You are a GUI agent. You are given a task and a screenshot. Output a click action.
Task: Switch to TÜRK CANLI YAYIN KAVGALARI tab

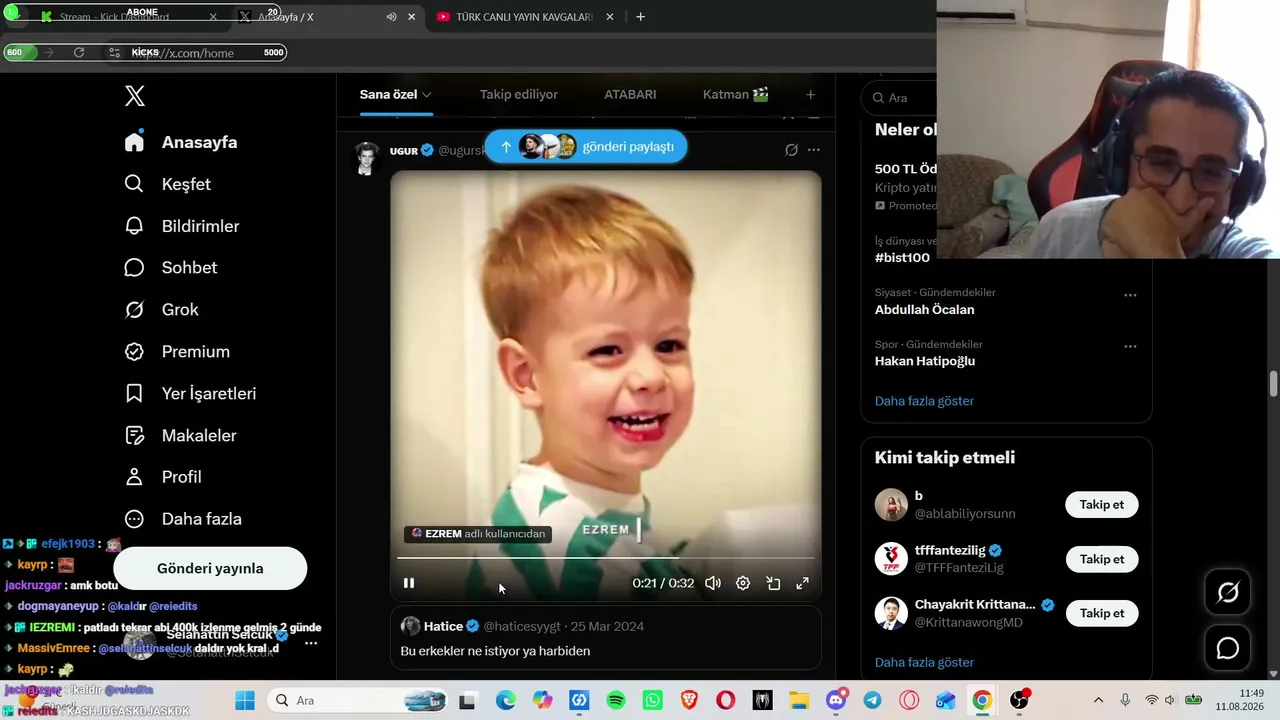tap(526, 17)
